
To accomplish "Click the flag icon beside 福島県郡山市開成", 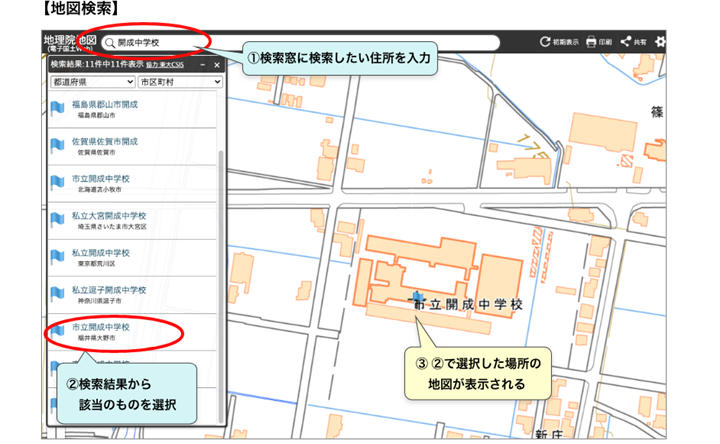I will pos(57,109).
